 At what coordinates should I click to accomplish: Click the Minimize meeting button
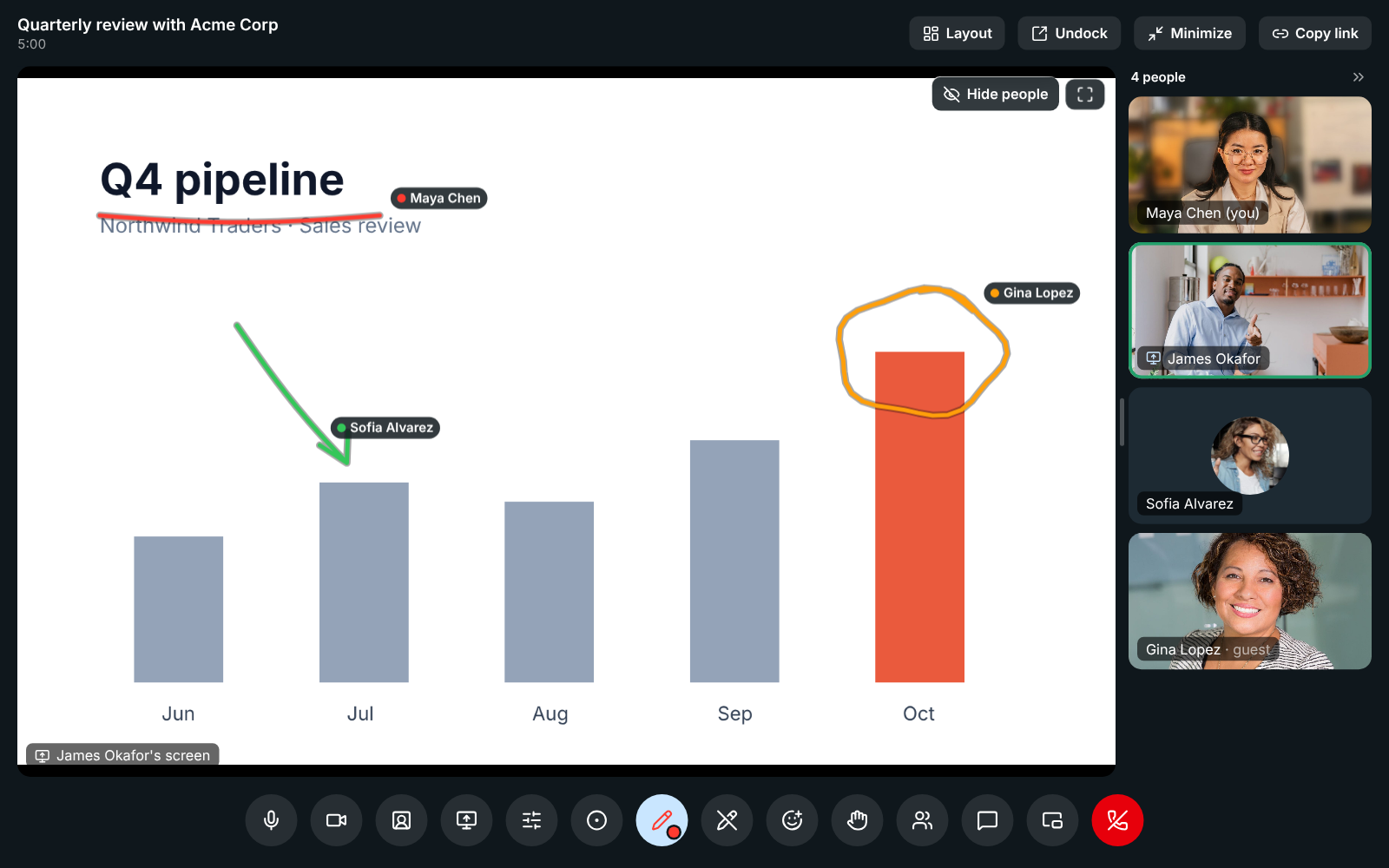point(1189,33)
